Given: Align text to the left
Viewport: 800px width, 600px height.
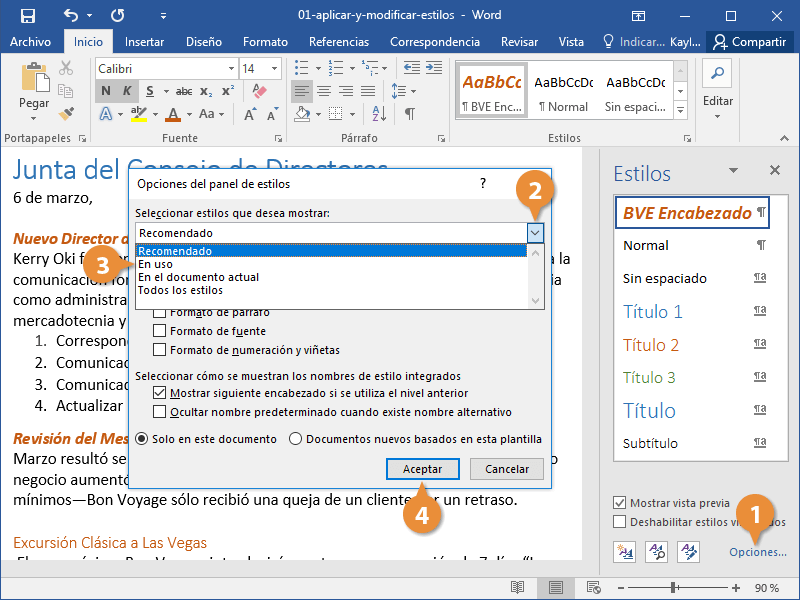Looking at the screenshot, I should (x=302, y=91).
